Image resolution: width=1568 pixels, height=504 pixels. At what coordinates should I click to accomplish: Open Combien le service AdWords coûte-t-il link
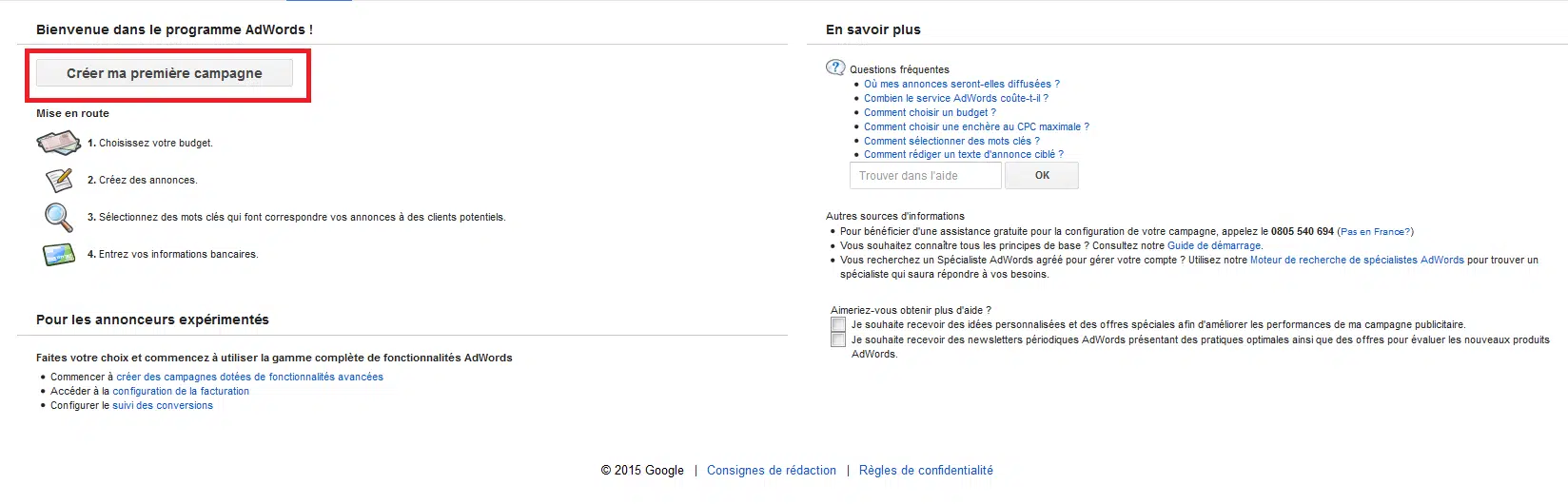coord(955,98)
